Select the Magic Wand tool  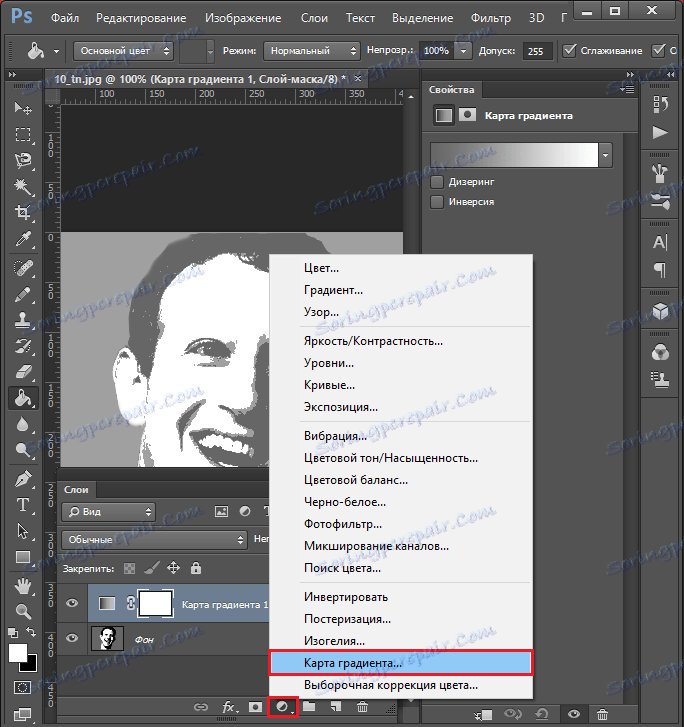22,186
